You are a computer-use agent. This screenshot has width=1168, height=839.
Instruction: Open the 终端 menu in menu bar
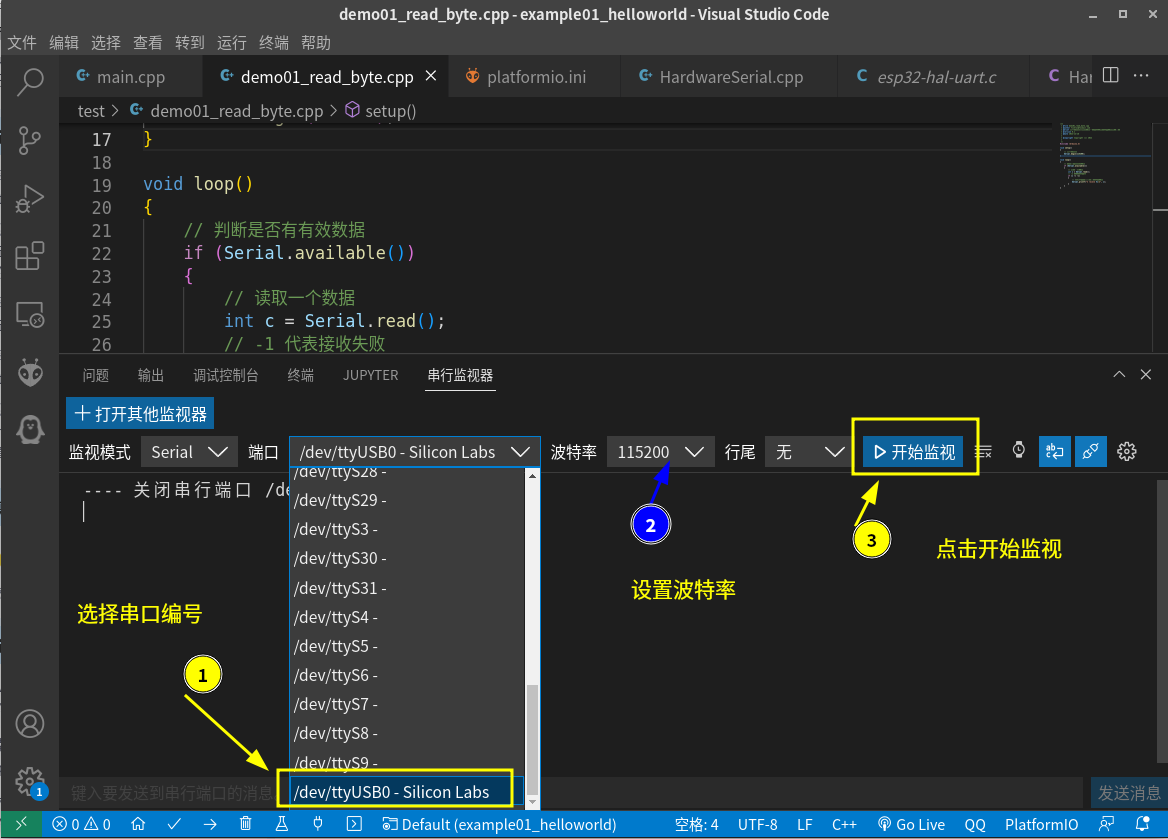(274, 43)
